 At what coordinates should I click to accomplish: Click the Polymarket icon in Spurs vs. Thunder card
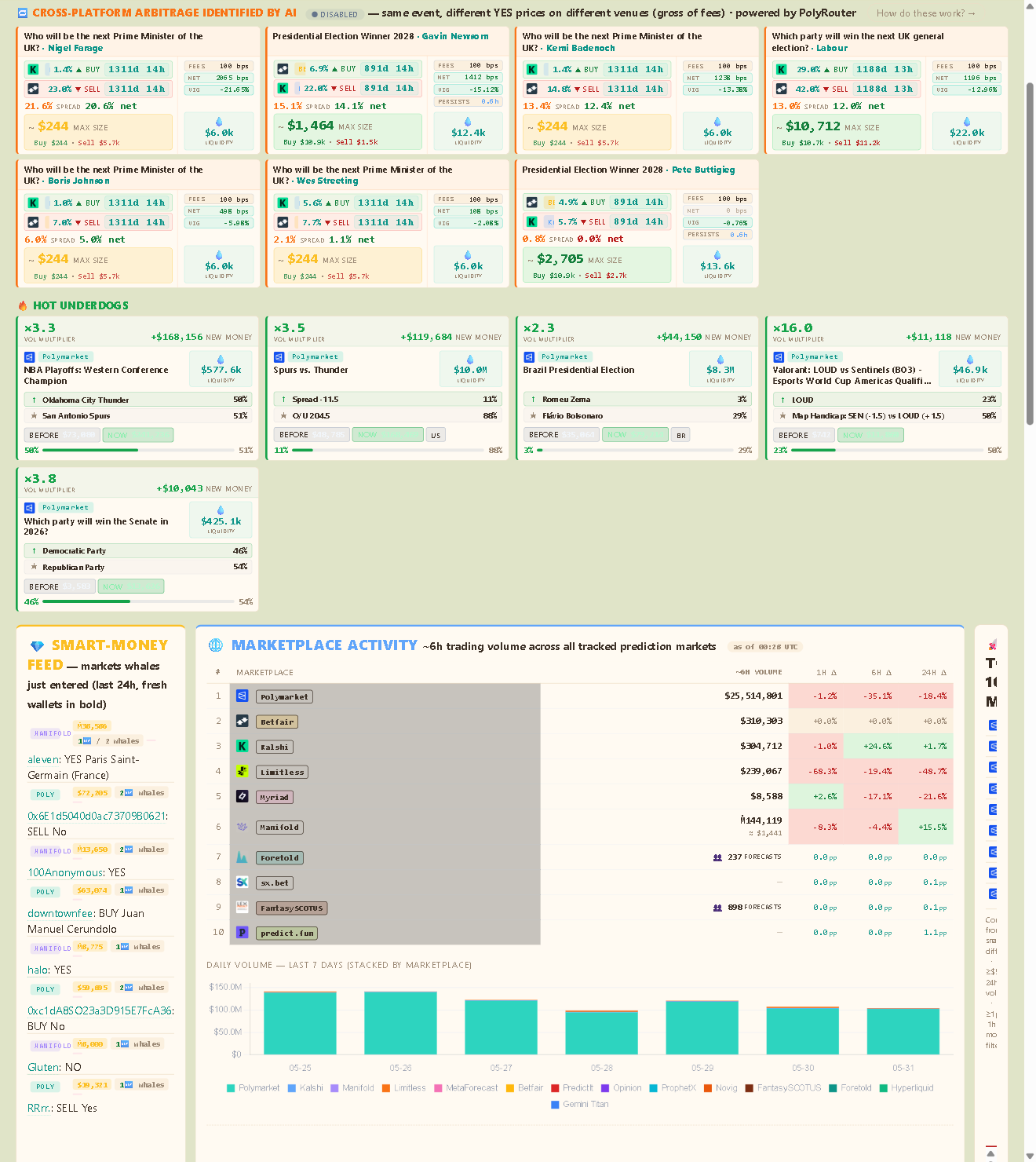point(279,357)
